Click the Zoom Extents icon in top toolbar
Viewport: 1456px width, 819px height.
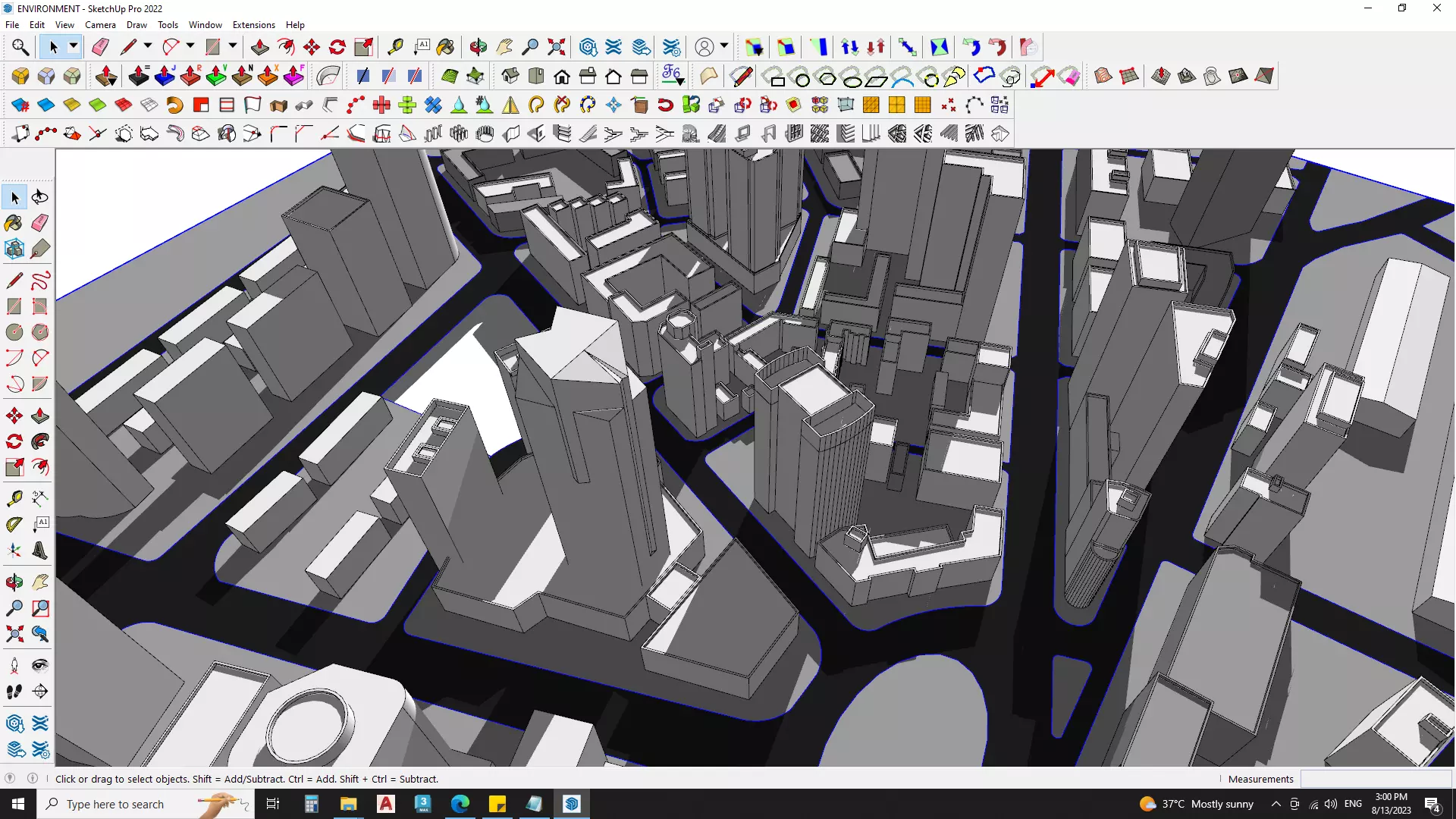(557, 47)
